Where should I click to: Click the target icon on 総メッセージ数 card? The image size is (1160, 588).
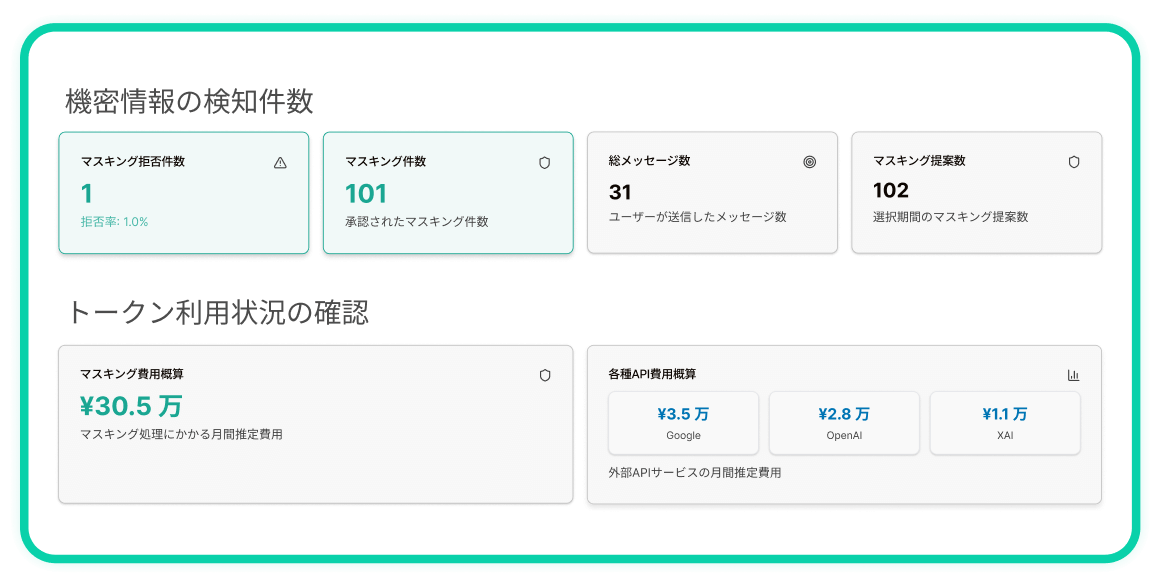(x=810, y=160)
